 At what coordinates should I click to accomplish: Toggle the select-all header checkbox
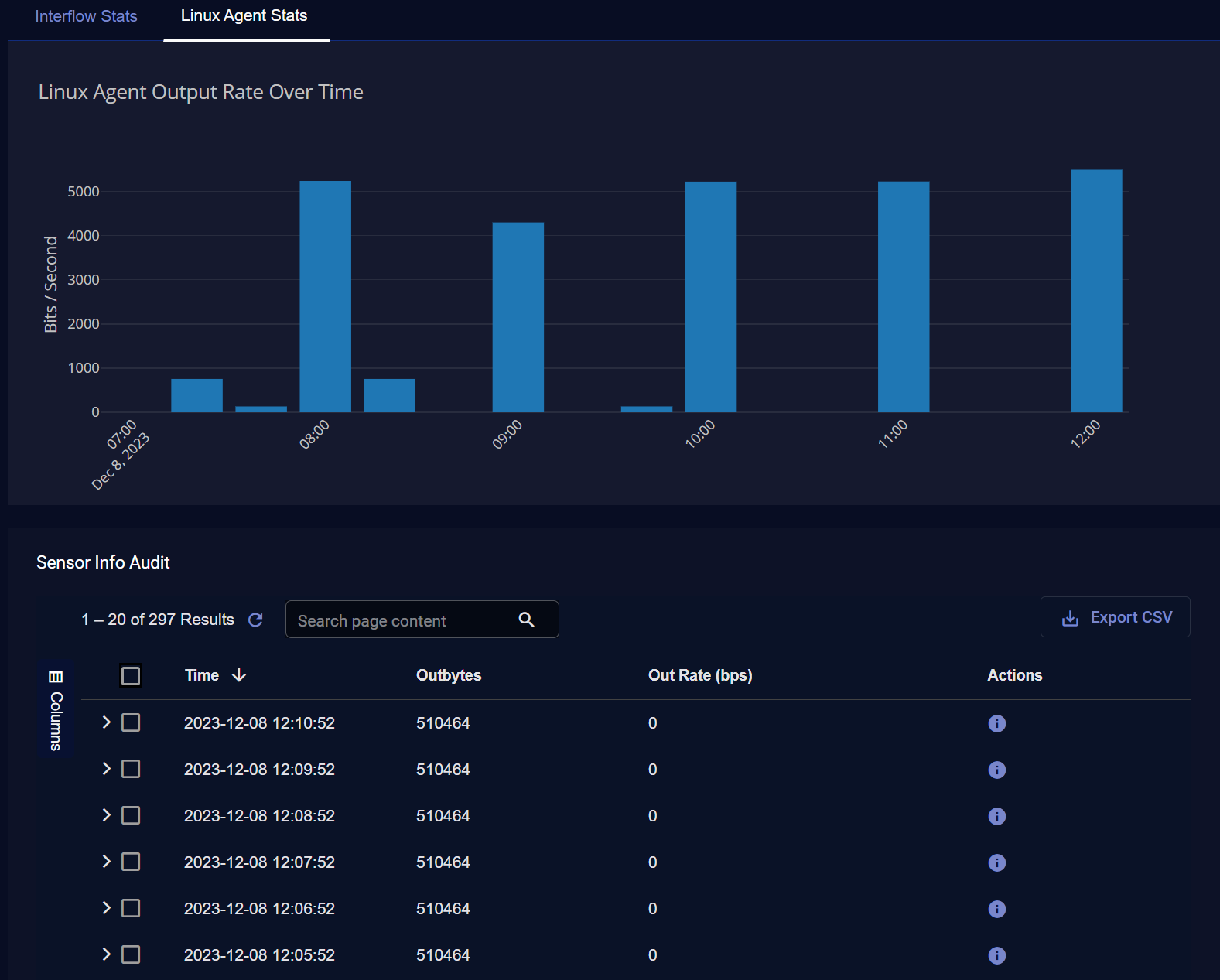(x=131, y=676)
